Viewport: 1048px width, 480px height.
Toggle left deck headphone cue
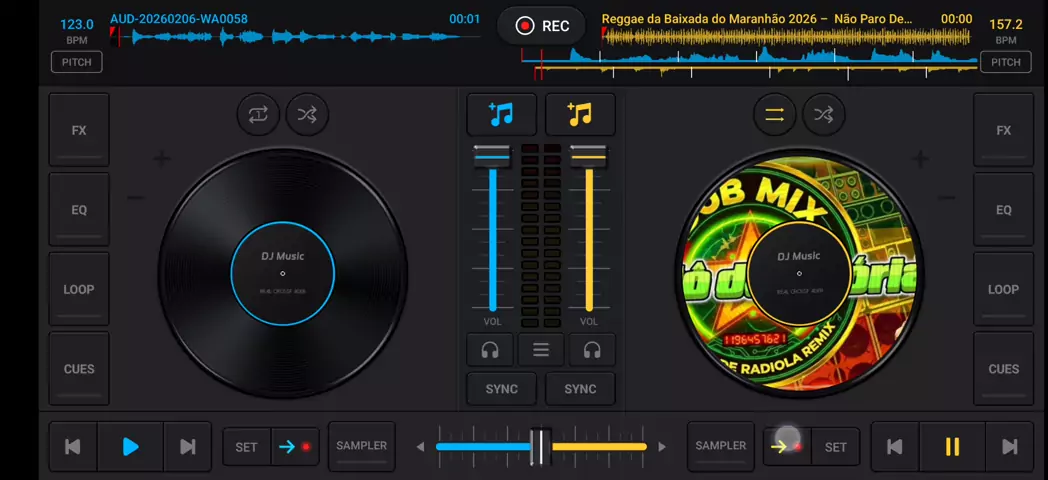tap(490, 350)
